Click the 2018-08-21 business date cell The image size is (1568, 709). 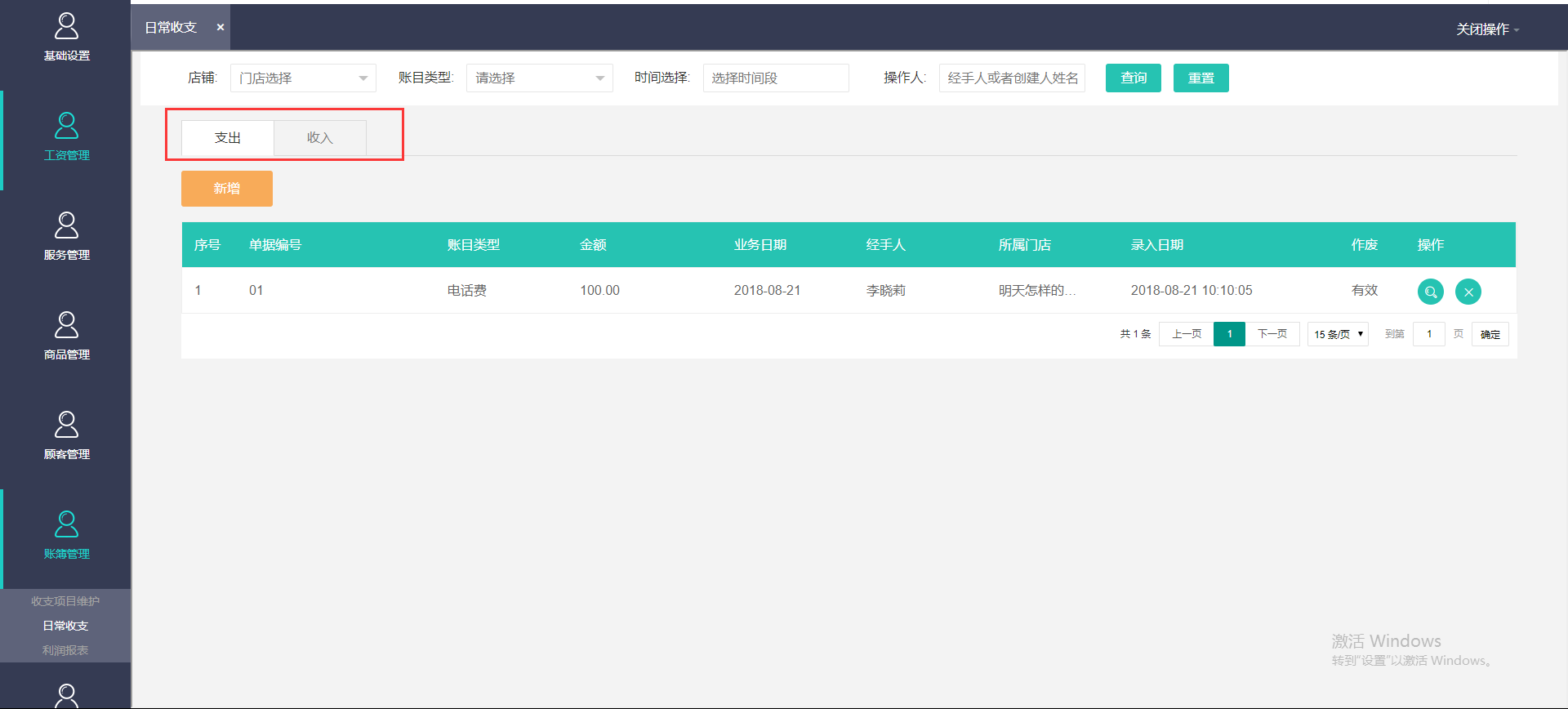pyautogui.click(x=767, y=291)
